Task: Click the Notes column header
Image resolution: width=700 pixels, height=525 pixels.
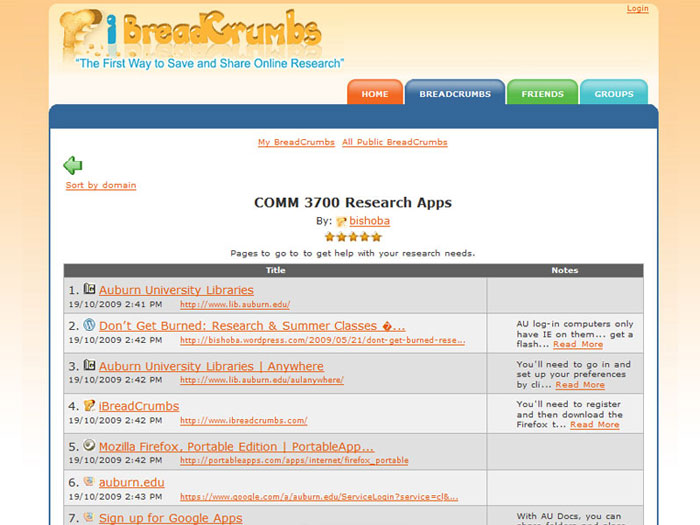Action: (x=565, y=270)
